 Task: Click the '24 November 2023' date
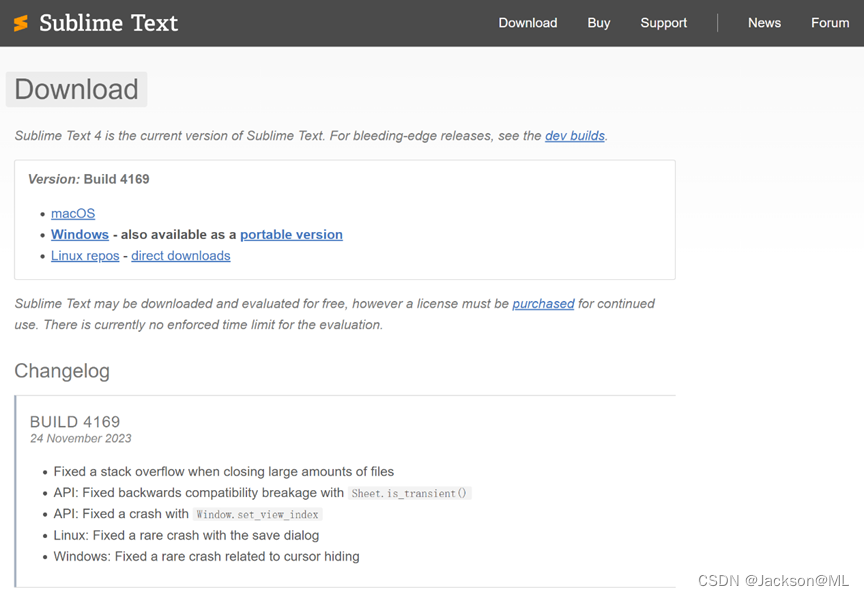[x=80, y=438]
